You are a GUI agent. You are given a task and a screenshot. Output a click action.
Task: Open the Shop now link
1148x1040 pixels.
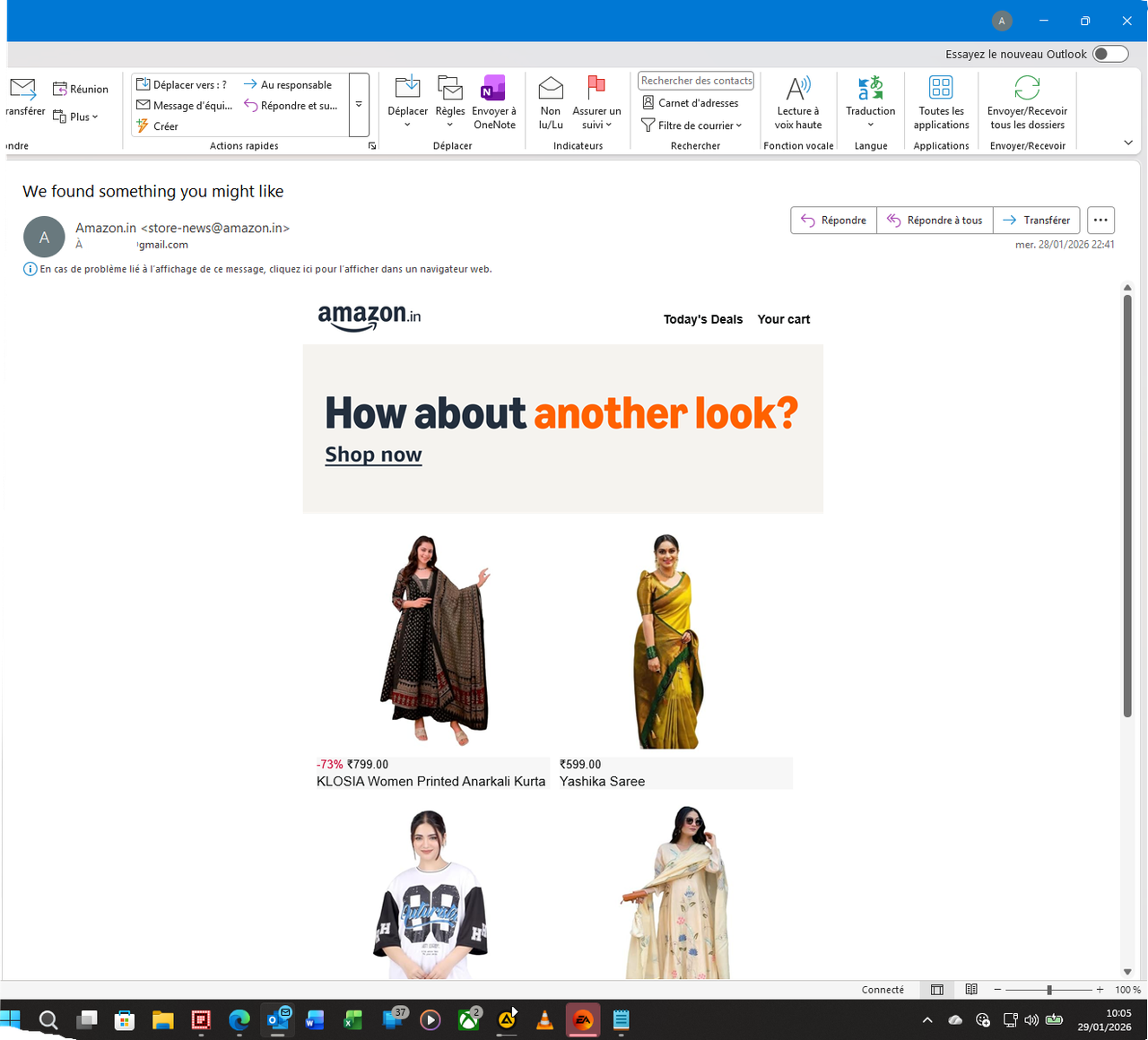click(x=373, y=455)
